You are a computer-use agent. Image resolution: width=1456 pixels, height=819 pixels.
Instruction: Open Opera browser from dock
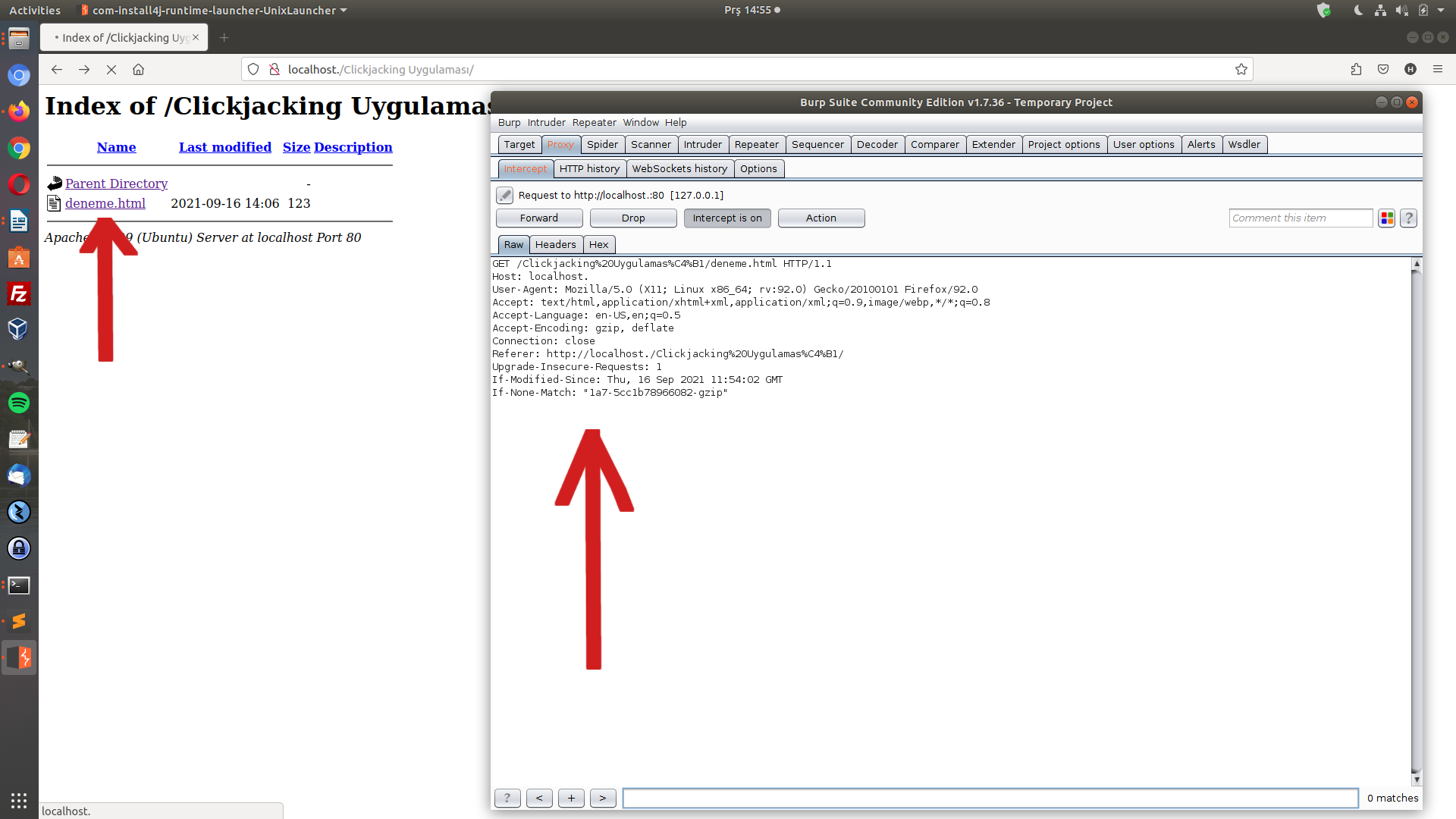click(x=19, y=184)
